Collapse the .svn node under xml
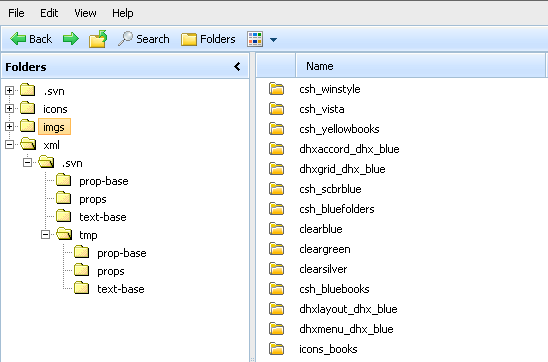The image size is (548, 362). [x=27, y=162]
